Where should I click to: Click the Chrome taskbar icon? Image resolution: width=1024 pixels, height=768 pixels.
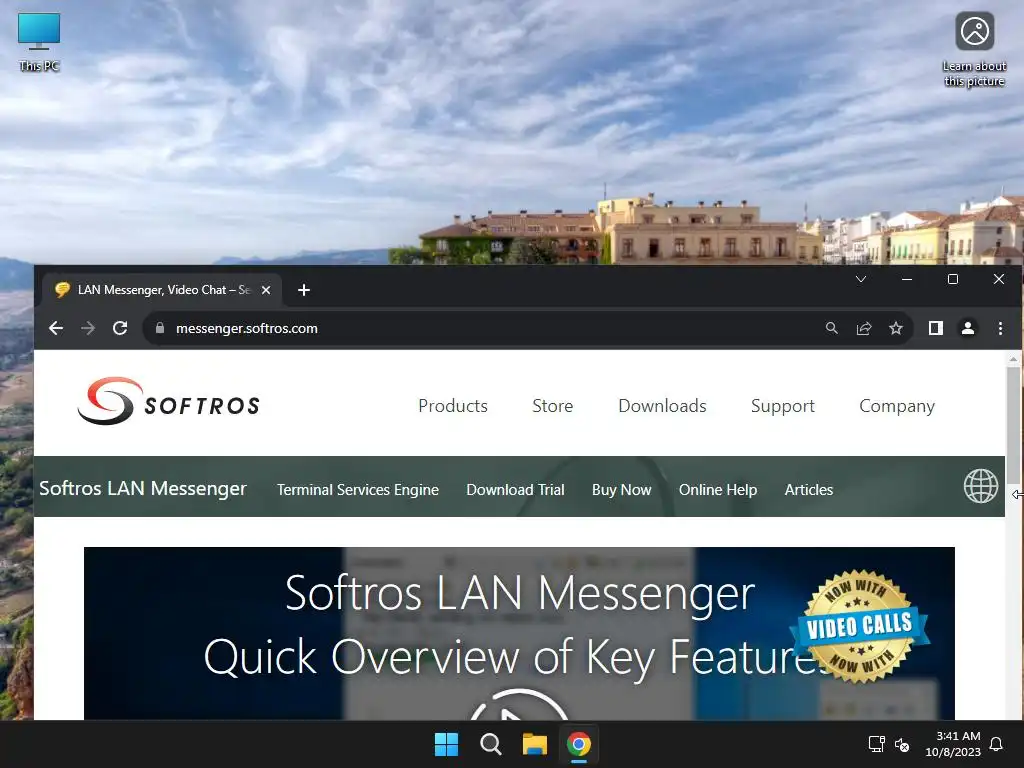click(579, 744)
